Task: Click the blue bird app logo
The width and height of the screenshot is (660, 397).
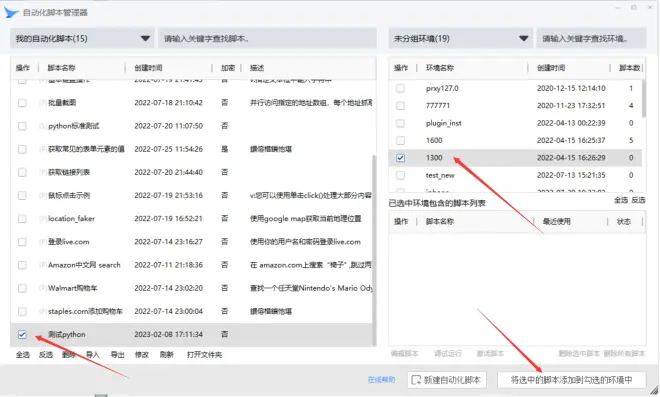Action: point(11,12)
